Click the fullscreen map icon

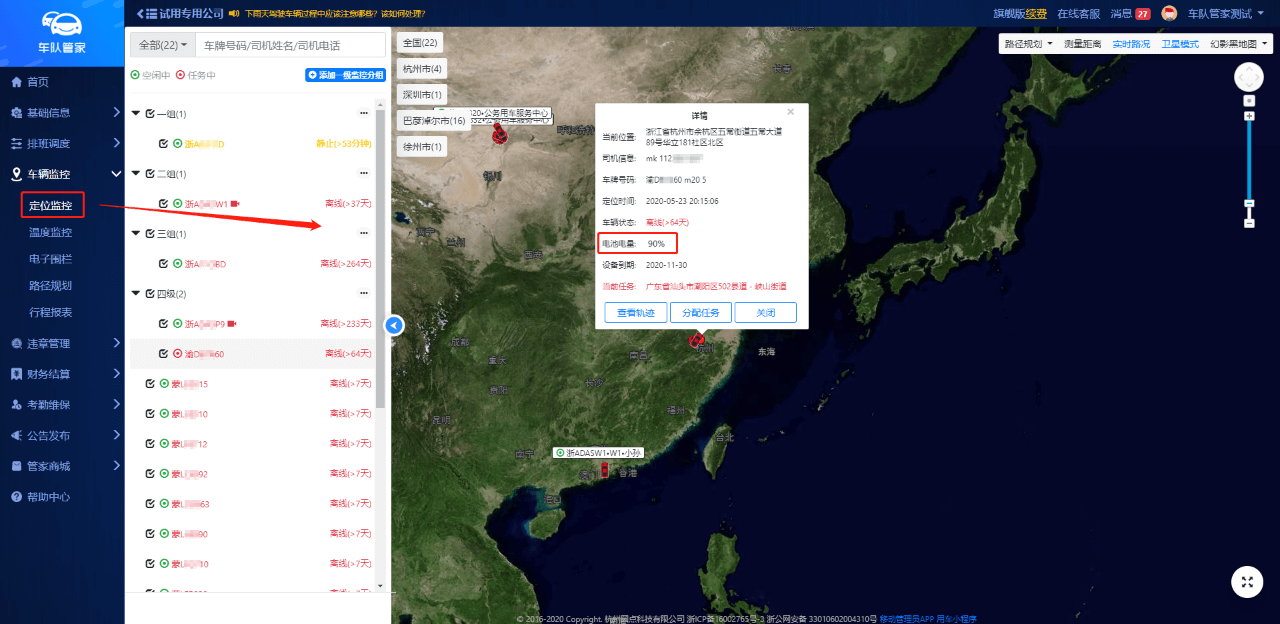(x=1246, y=582)
